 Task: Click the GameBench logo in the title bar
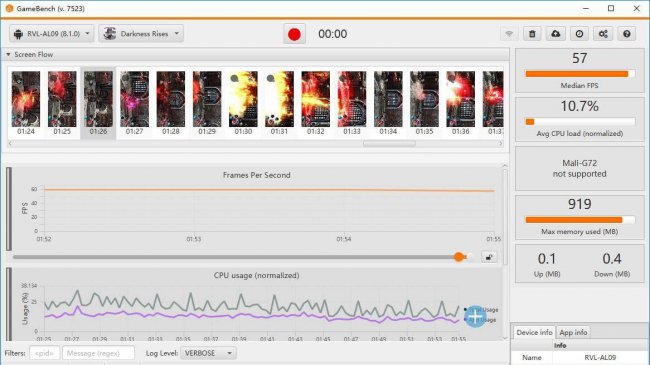click(9, 8)
